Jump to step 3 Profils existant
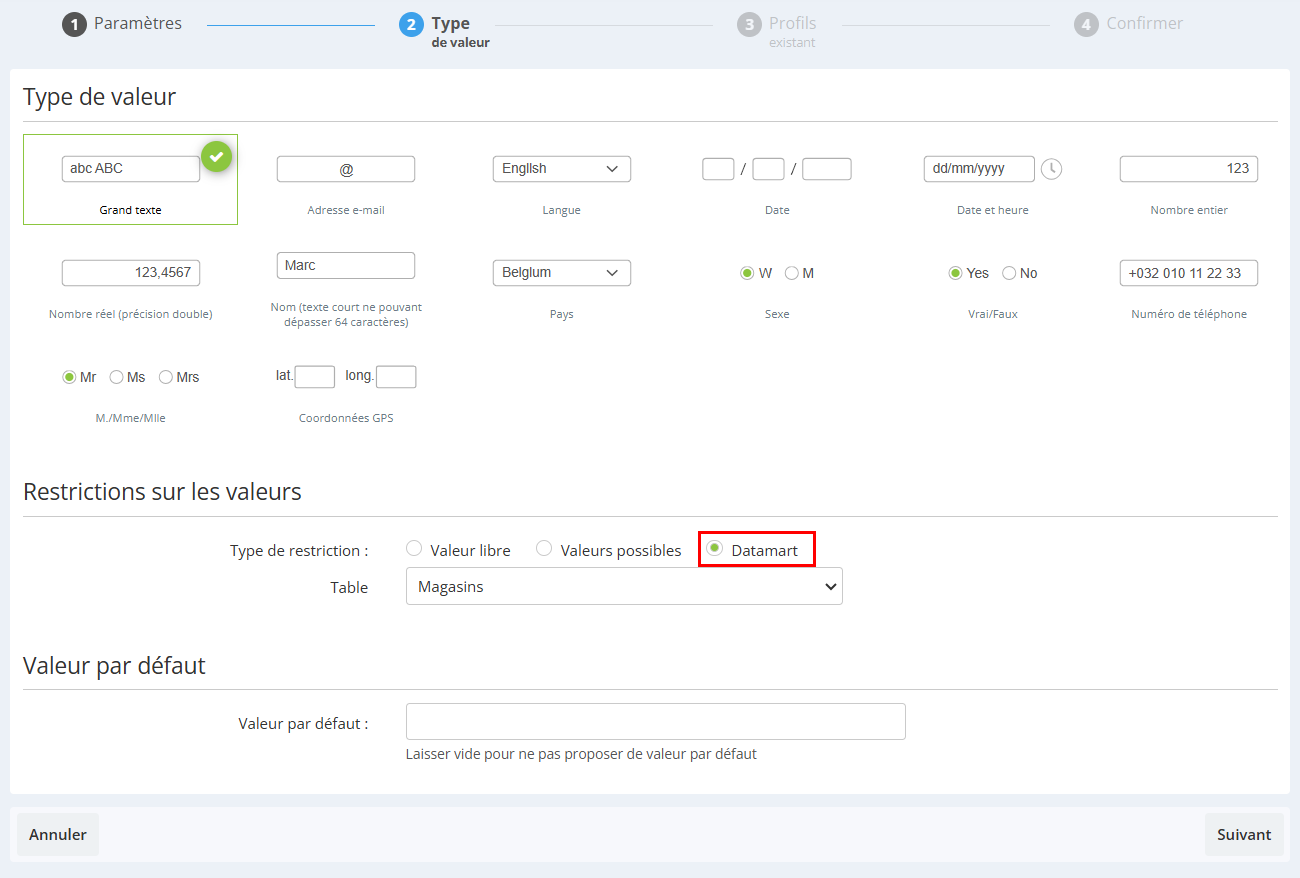Screen dimensions: 1300x878 pos(777,31)
